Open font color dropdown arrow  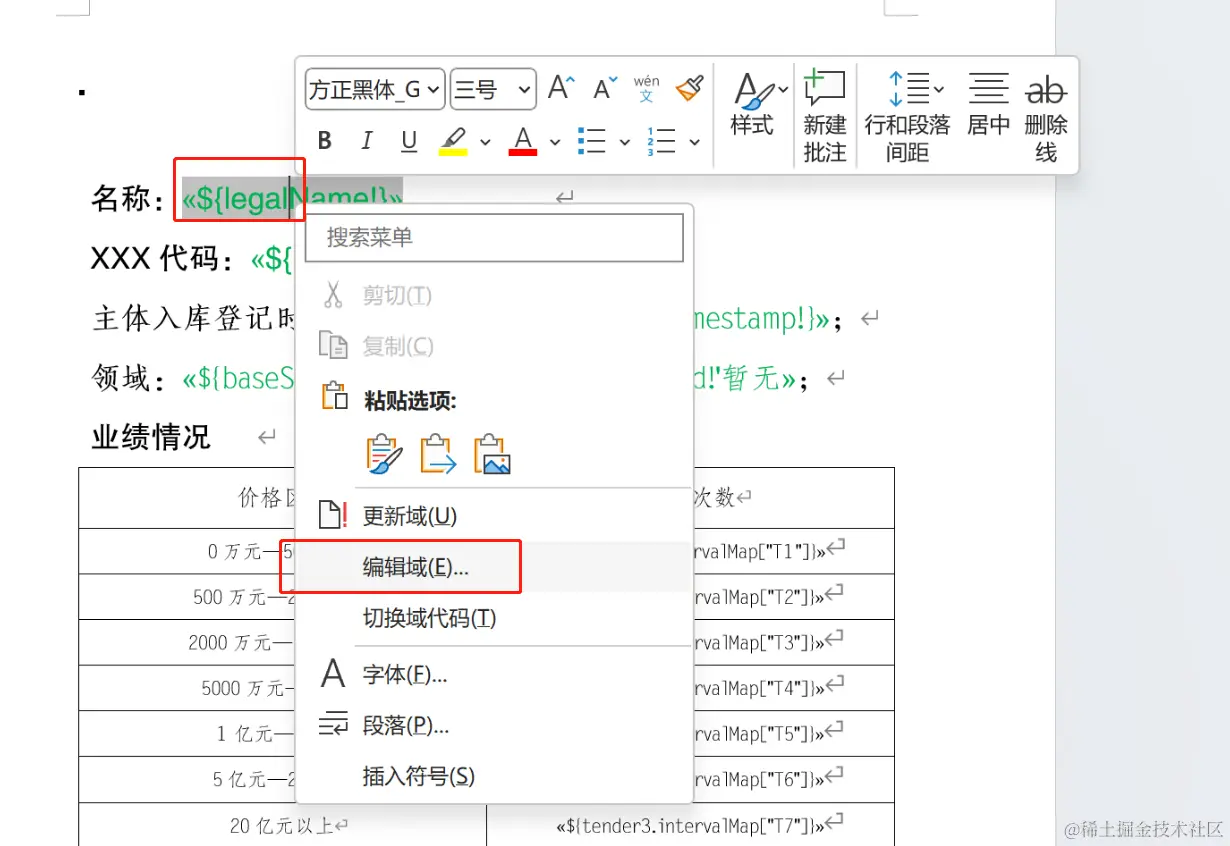555,142
